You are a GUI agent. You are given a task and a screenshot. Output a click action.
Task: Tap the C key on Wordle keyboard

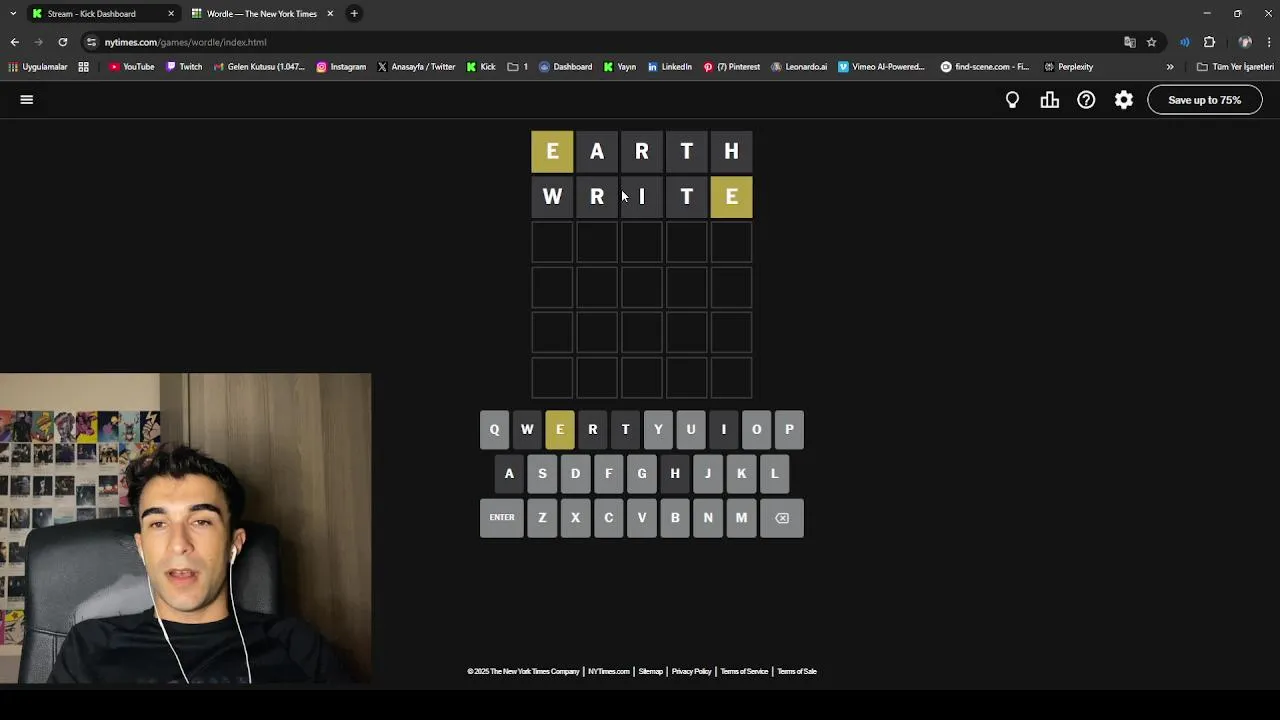coord(608,518)
